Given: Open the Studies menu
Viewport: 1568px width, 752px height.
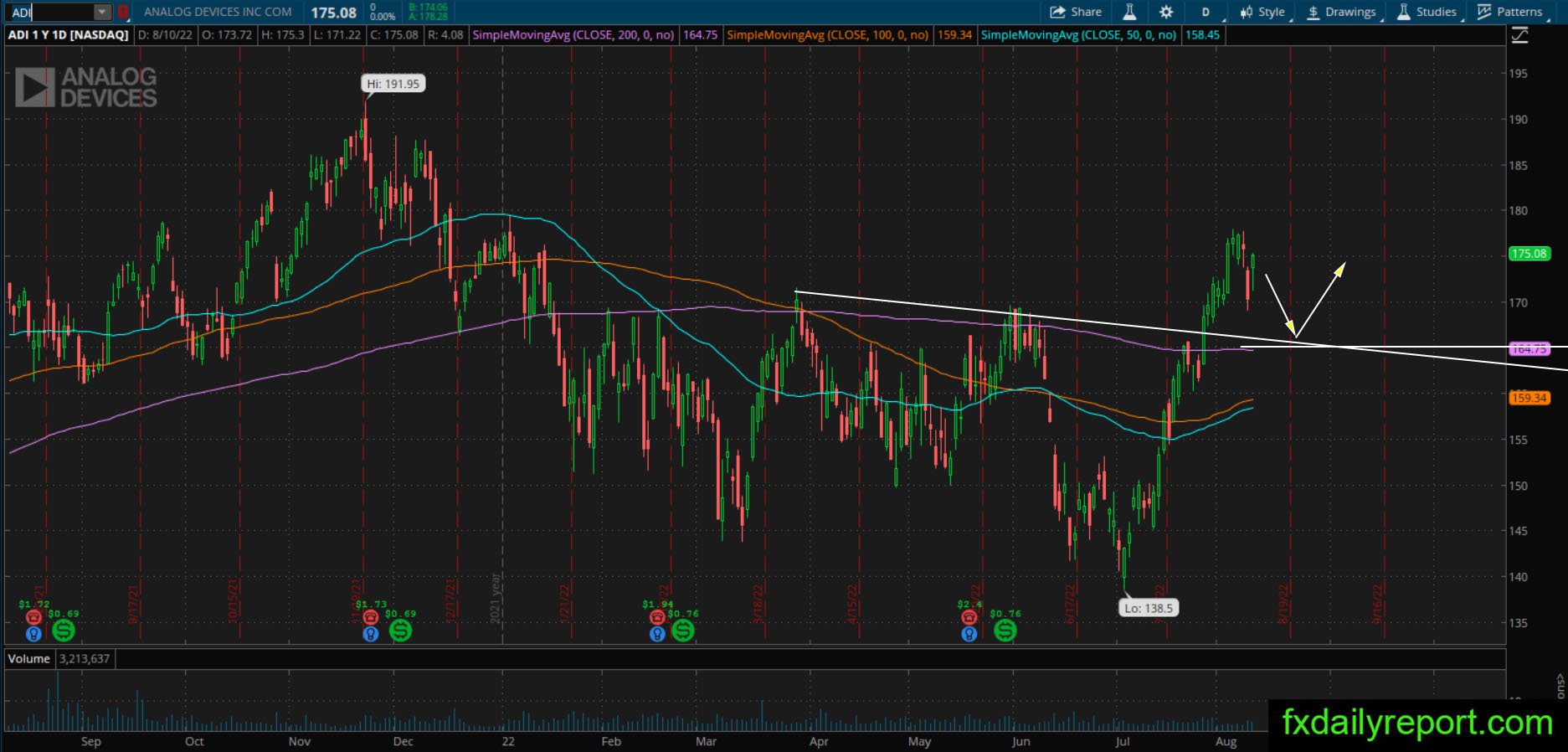Looking at the screenshot, I should coord(1427,12).
